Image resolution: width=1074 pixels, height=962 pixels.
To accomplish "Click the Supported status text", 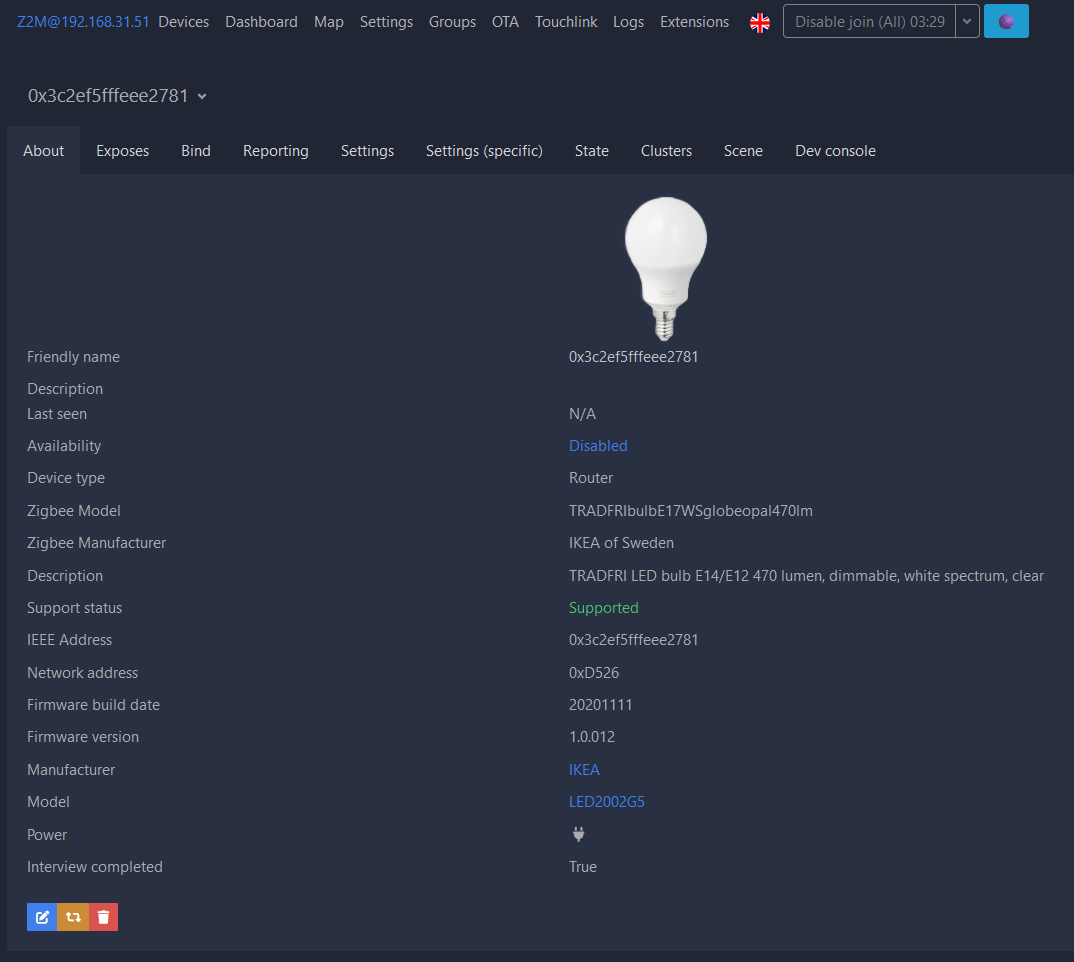I will tap(603, 608).
